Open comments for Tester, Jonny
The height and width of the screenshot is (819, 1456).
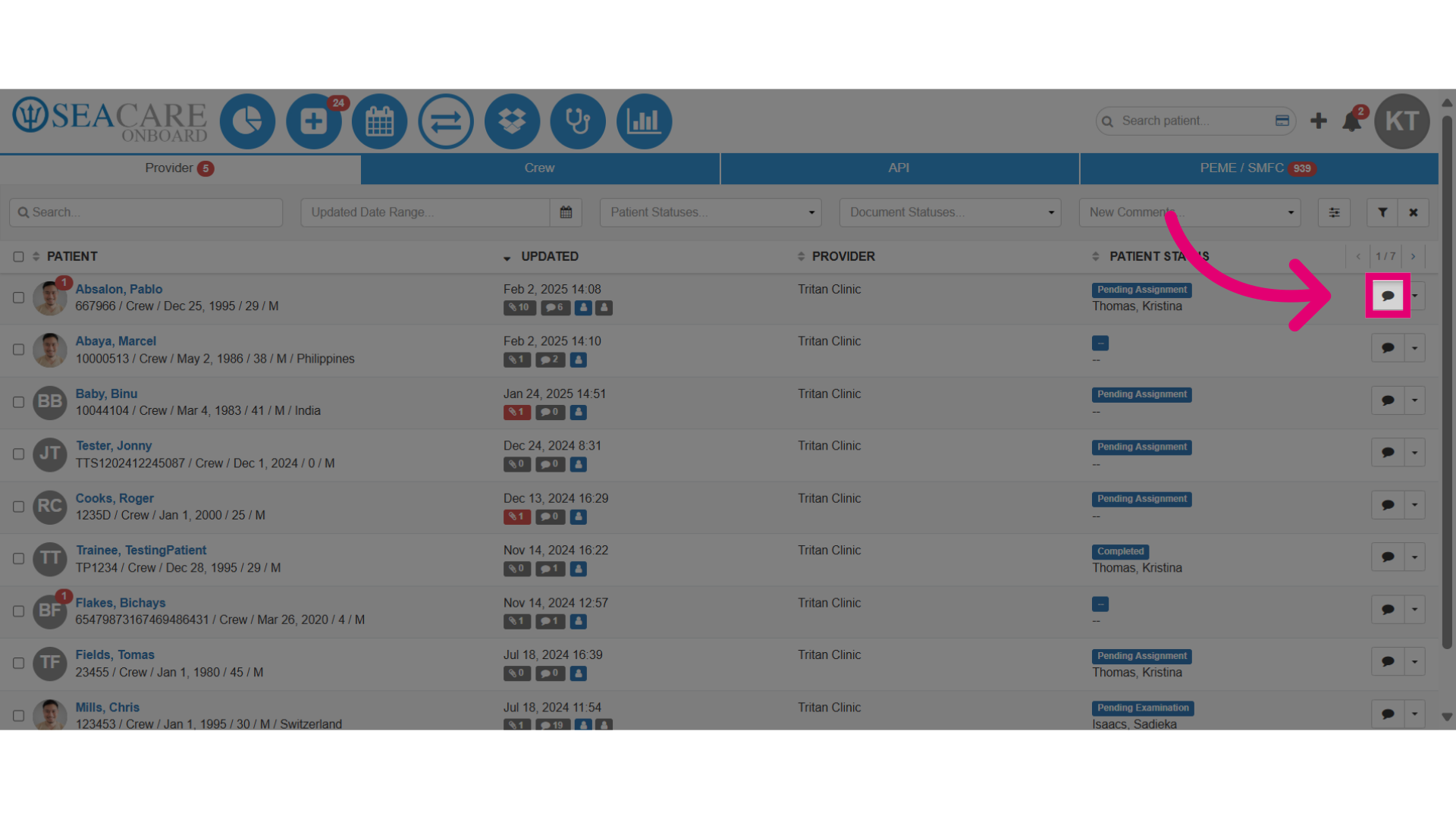pyautogui.click(x=1388, y=453)
